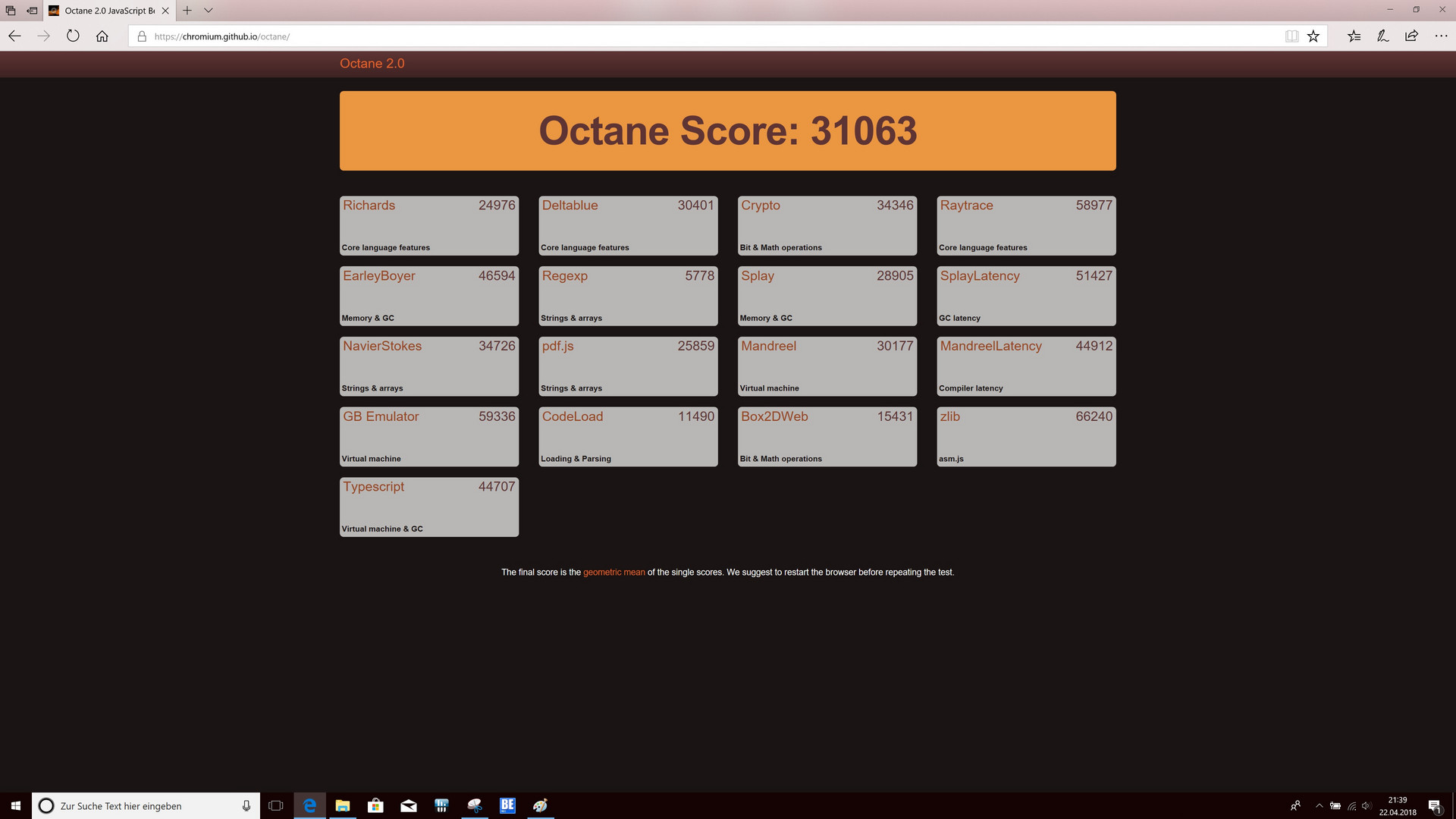Viewport: 1456px width, 819px height.
Task: Switch to Edge in the taskbar
Action: 309,805
